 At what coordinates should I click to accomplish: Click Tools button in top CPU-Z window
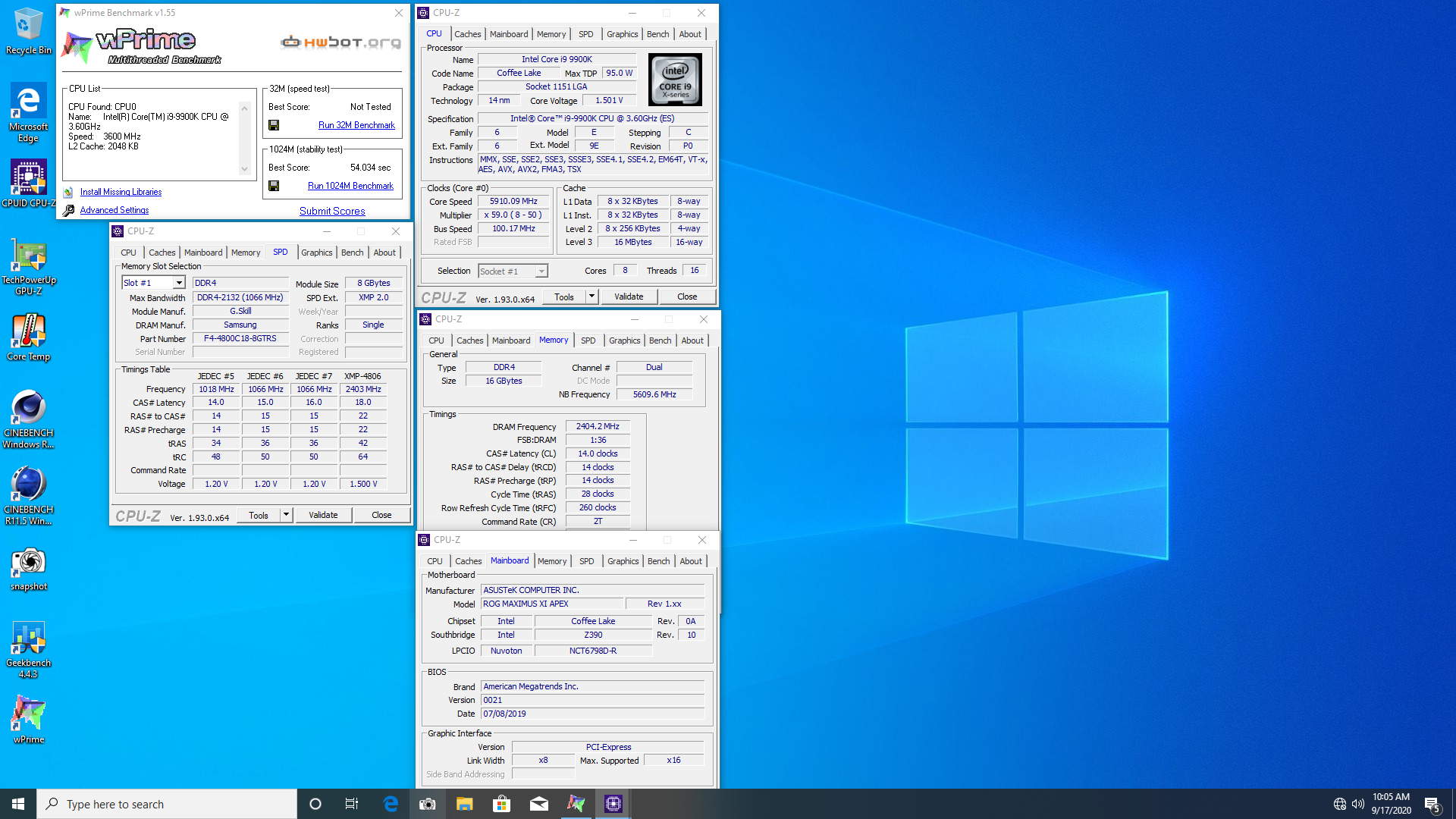point(564,297)
